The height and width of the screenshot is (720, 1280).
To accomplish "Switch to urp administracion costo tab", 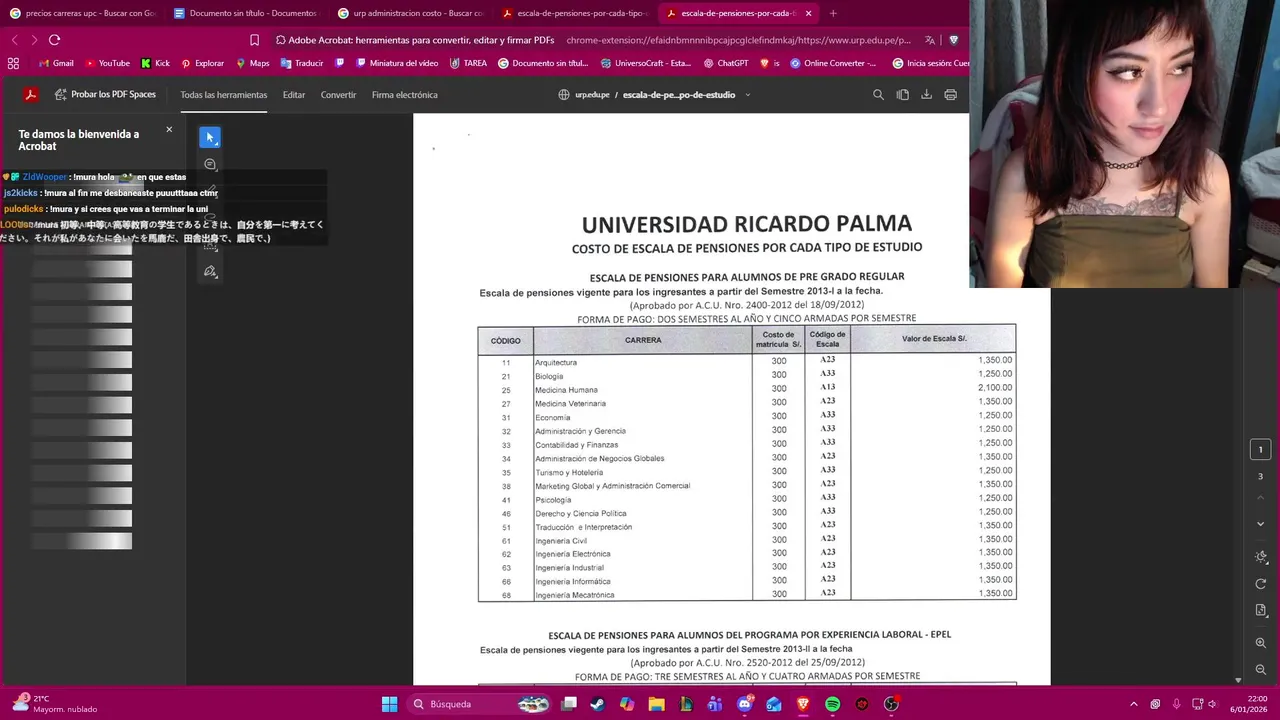I will pos(410,13).
